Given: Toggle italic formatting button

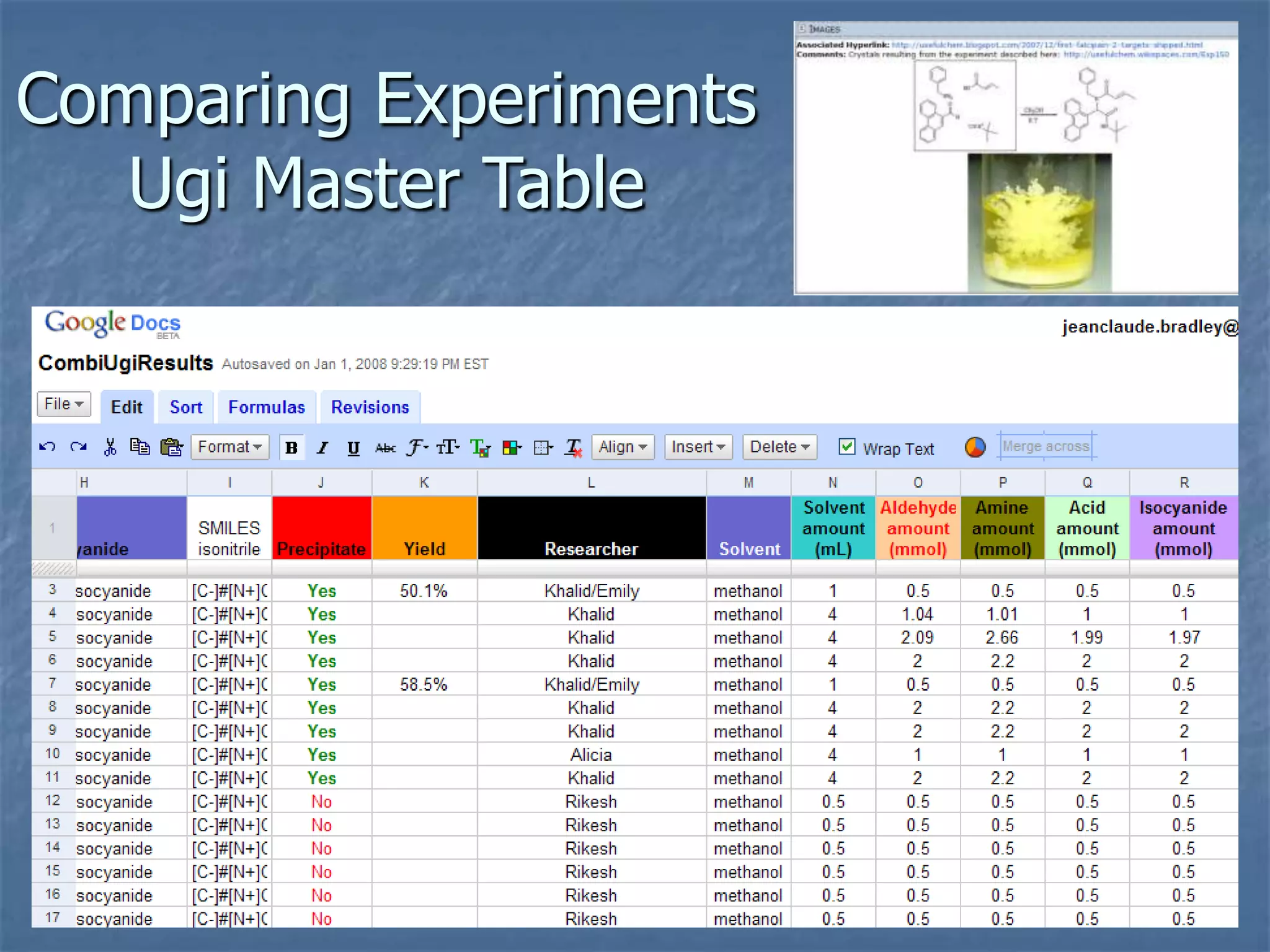Looking at the screenshot, I should click(322, 447).
